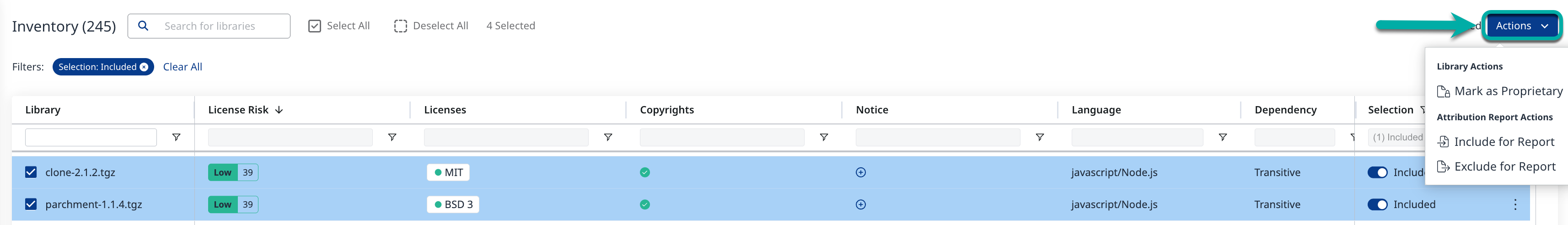Image resolution: width=1568 pixels, height=225 pixels.
Task: Click the Clear All filters link
Action: coord(183,67)
